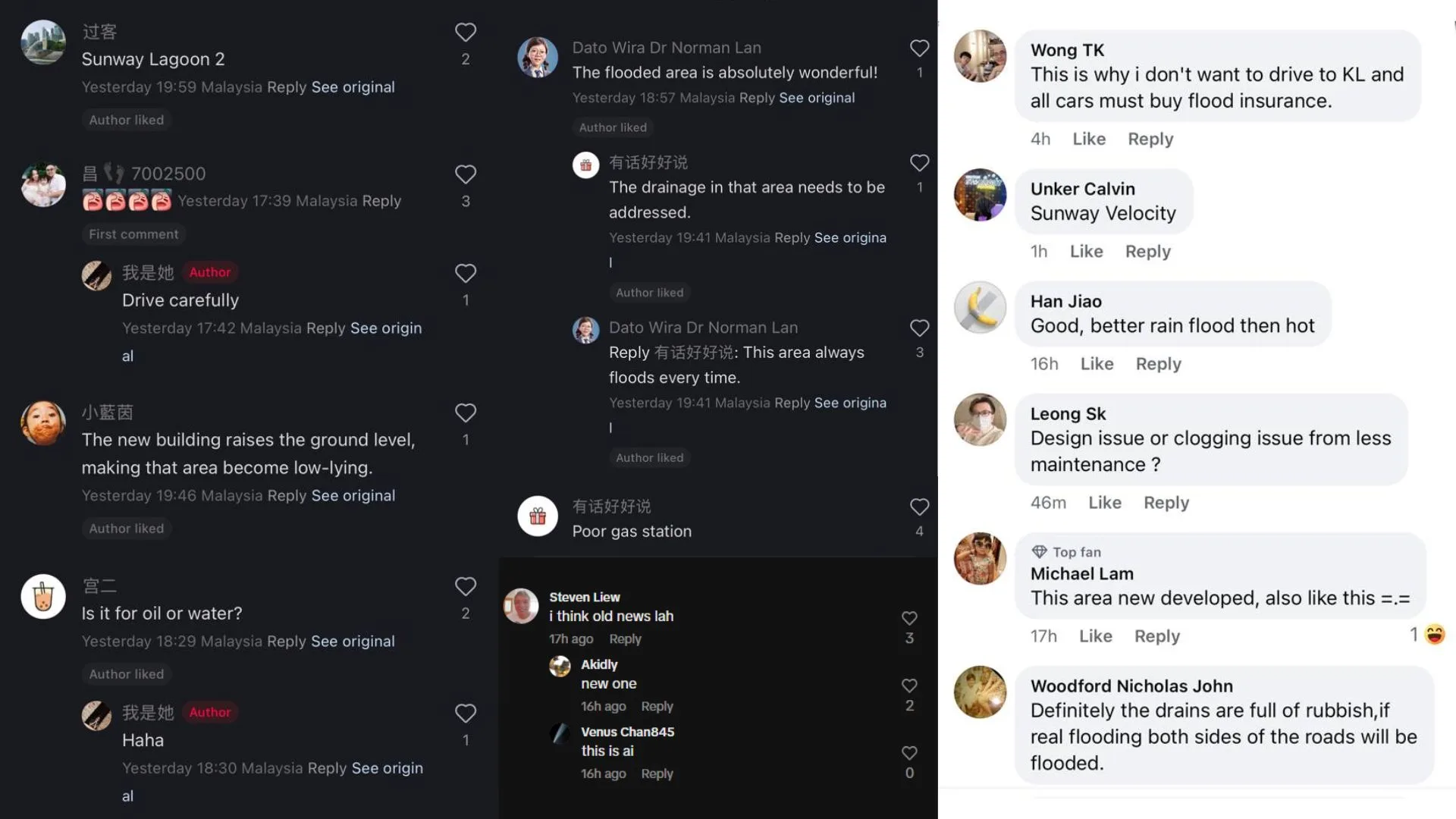
Task: Click laughing reaction emoji on Michael Lam's comment
Action: click(1435, 635)
